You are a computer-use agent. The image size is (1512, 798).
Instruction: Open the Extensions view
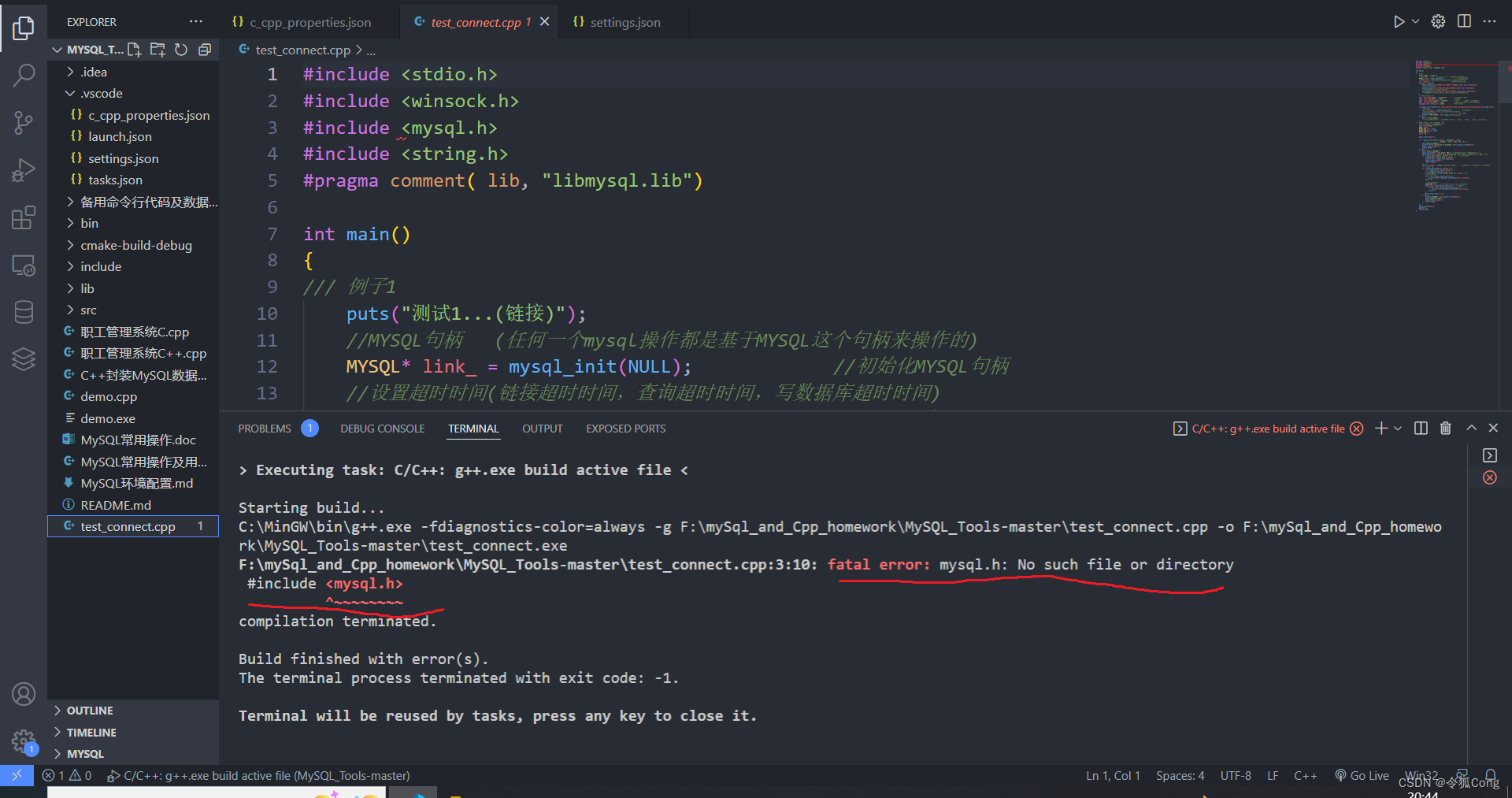tap(24, 217)
